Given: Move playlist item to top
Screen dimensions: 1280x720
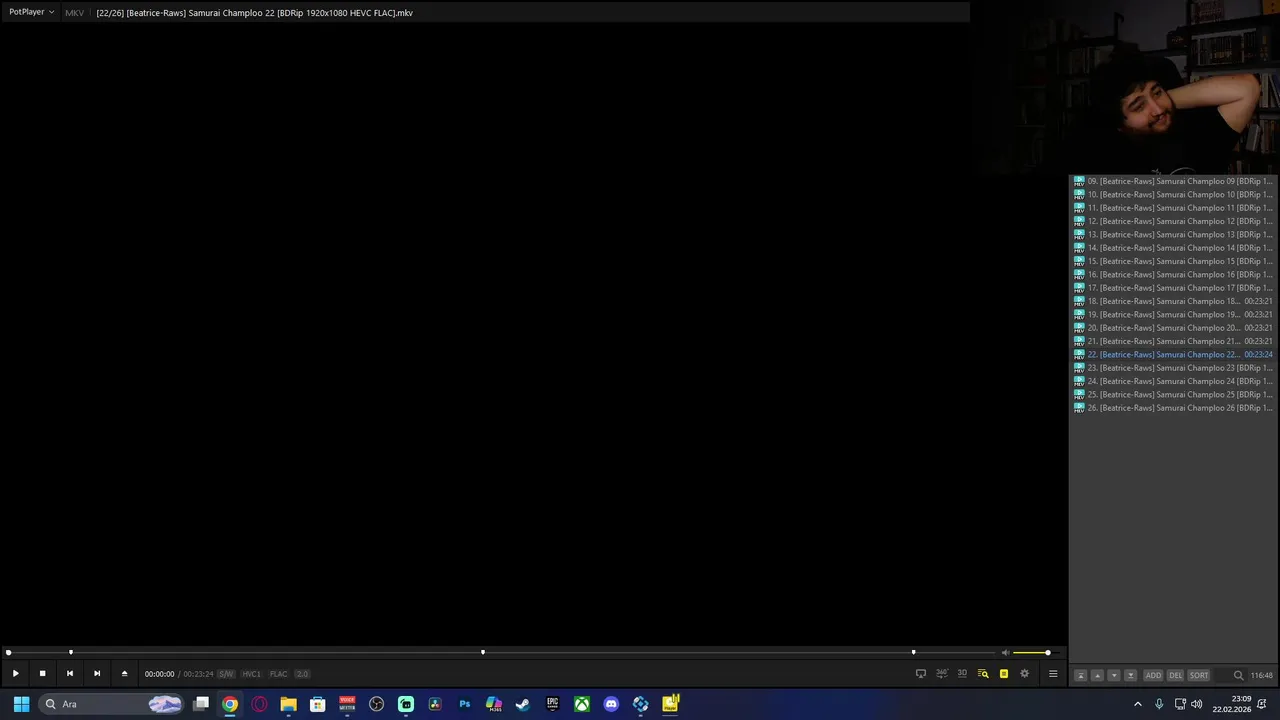Looking at the screenshot, I should point(1080,676).
